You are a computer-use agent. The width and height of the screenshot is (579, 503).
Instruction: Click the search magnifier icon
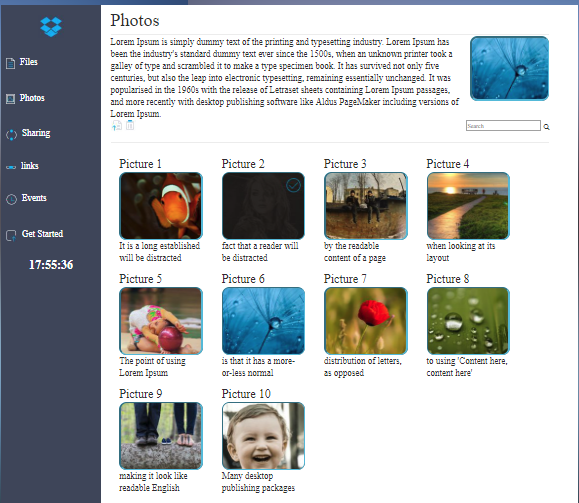pos(547,127)
